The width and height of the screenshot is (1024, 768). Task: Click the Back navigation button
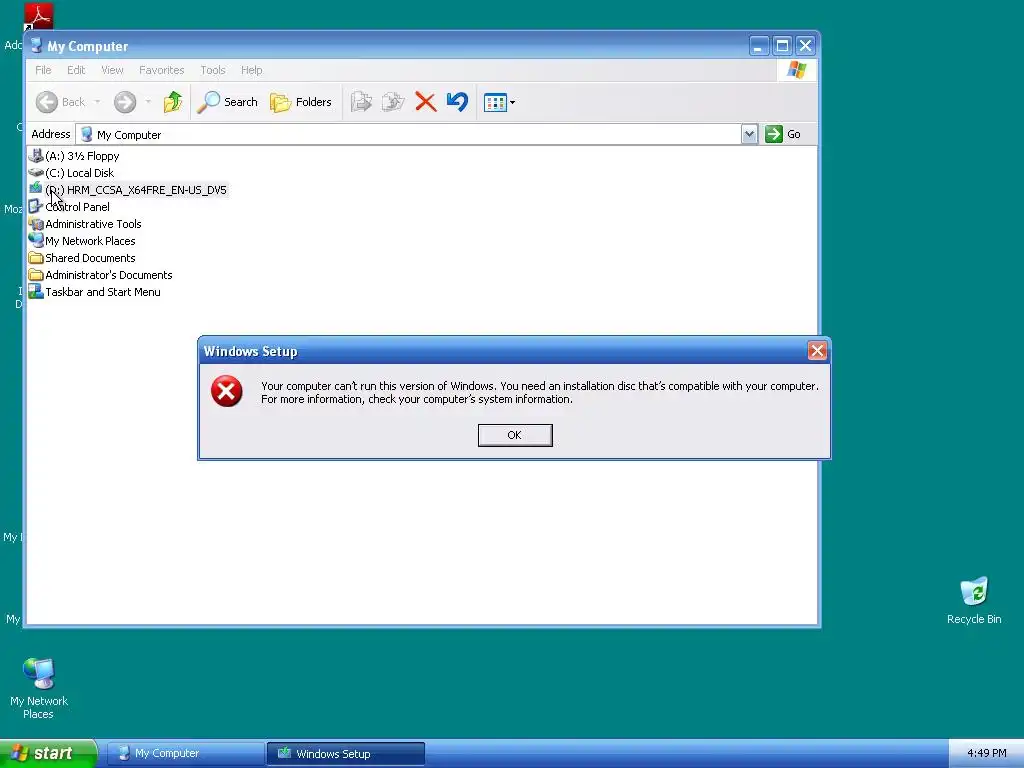(x=61, y=102)
